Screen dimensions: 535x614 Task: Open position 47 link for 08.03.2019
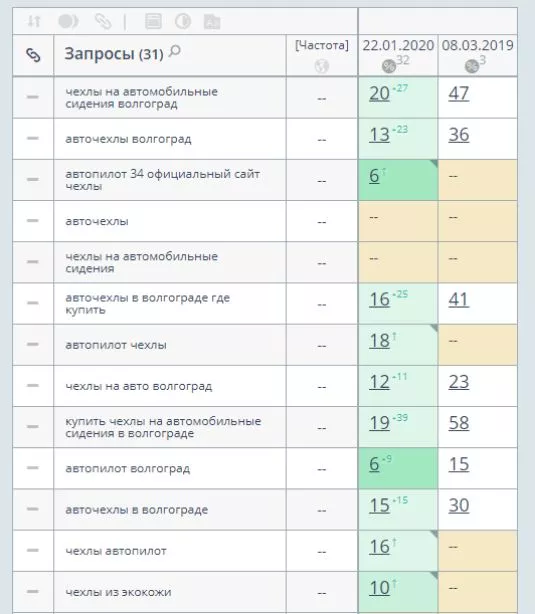pyautogui.click(x=459, y=94)
